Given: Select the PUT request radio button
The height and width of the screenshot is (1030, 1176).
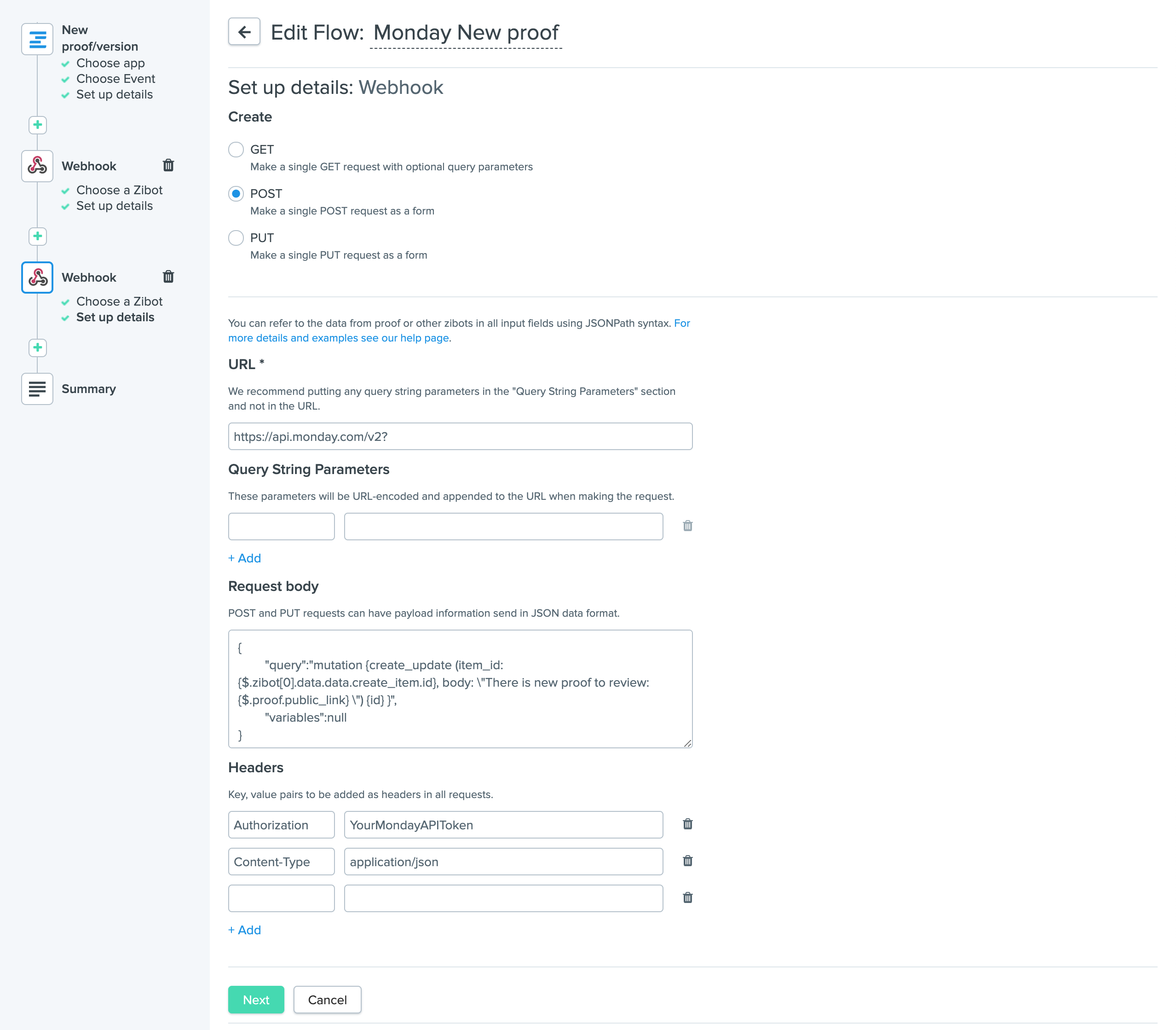Looking at the screenshot, I should pos(236,238).
